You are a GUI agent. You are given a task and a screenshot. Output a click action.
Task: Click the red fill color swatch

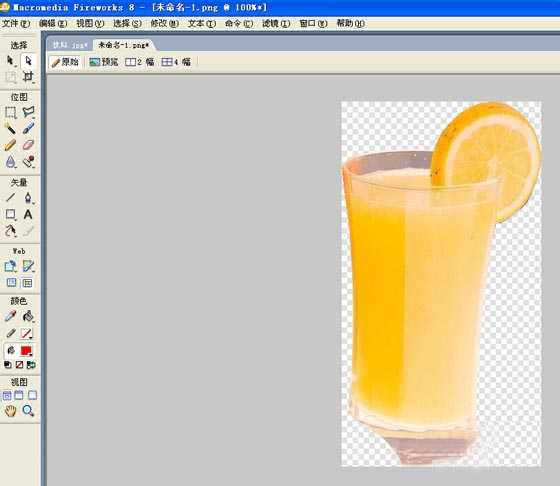coord(26,351)
